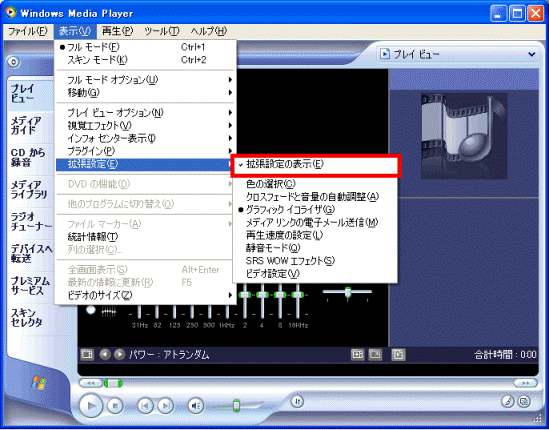The height and width of the screenshot is (430, 549).
Task: Choose SRS WOW エフェクト(S)
Action: [315, 261]
